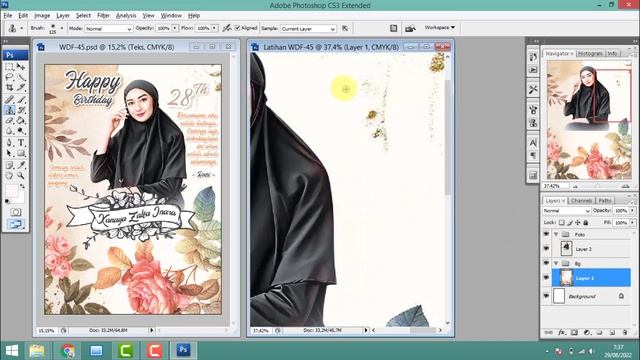Select the Paint Bucket tool
640x360 pixels.
21,120
